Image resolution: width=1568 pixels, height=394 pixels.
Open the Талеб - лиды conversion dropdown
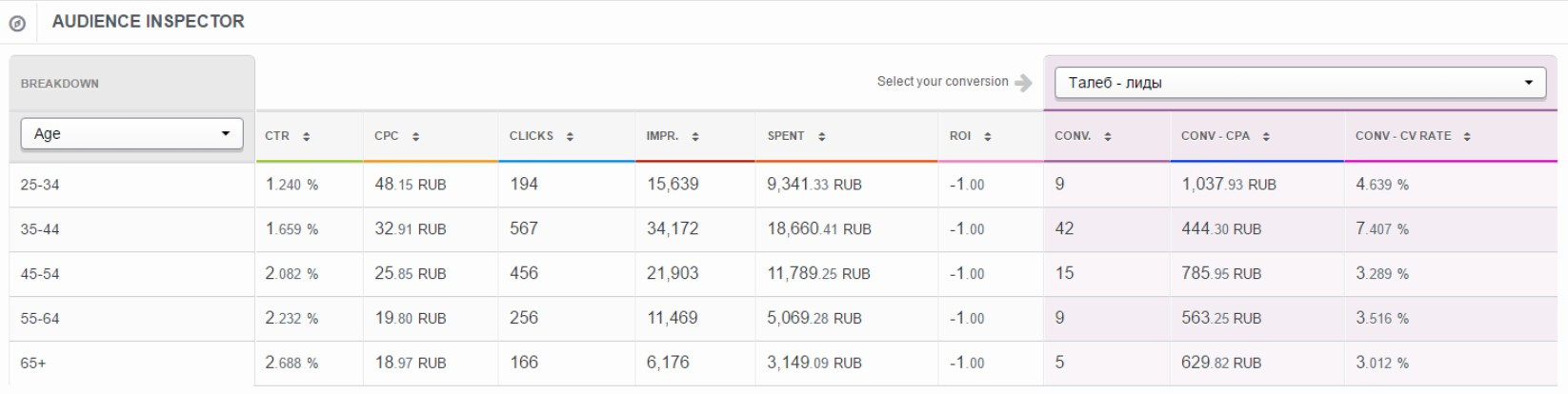[x=1299, y=83]
